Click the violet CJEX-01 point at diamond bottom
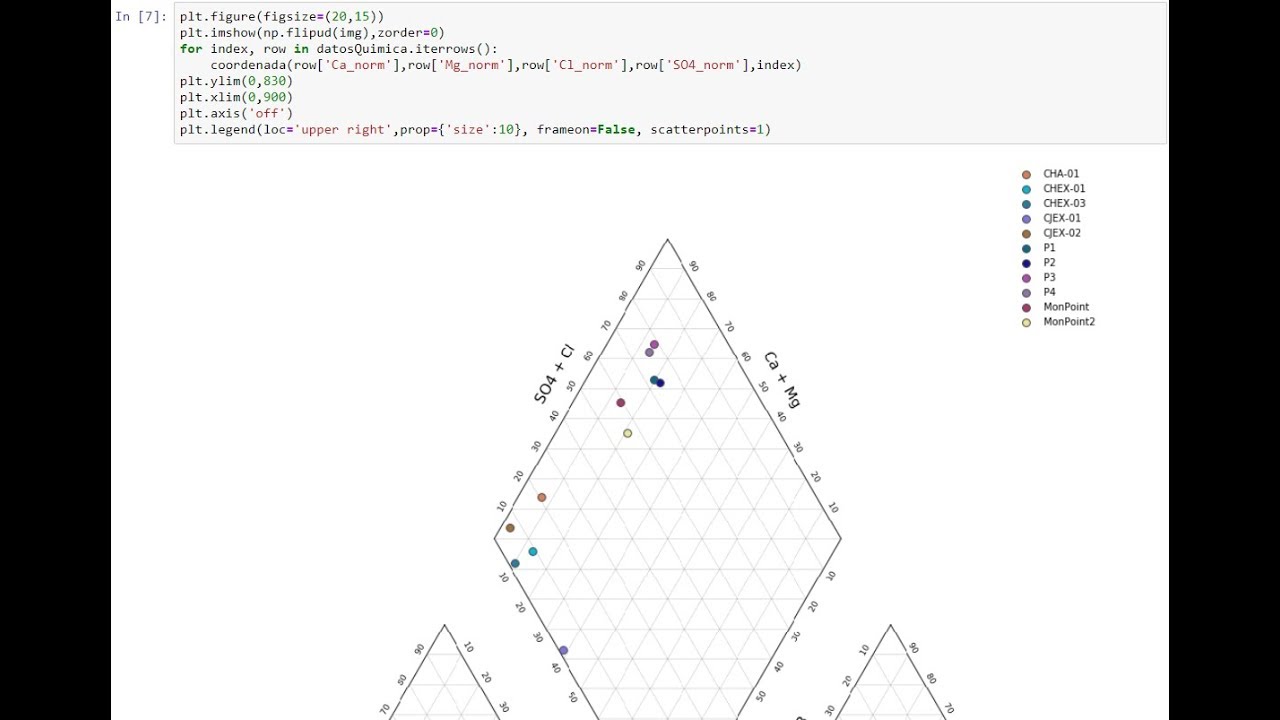Viewport: 1280px width, 720px height. pyautogui.click(x=563, y=651)
